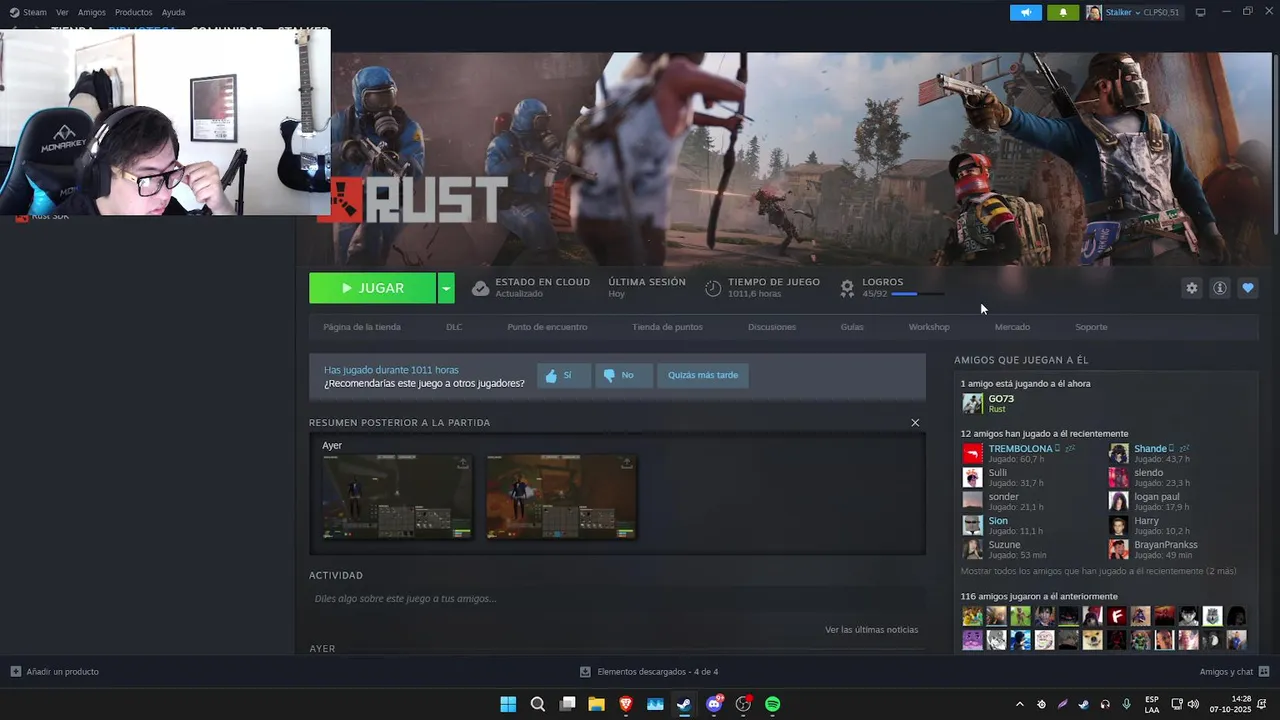Viewport: 1280px width, 720px height.
Task: Open Tienda de puntos tab
Action: point(667,327)
